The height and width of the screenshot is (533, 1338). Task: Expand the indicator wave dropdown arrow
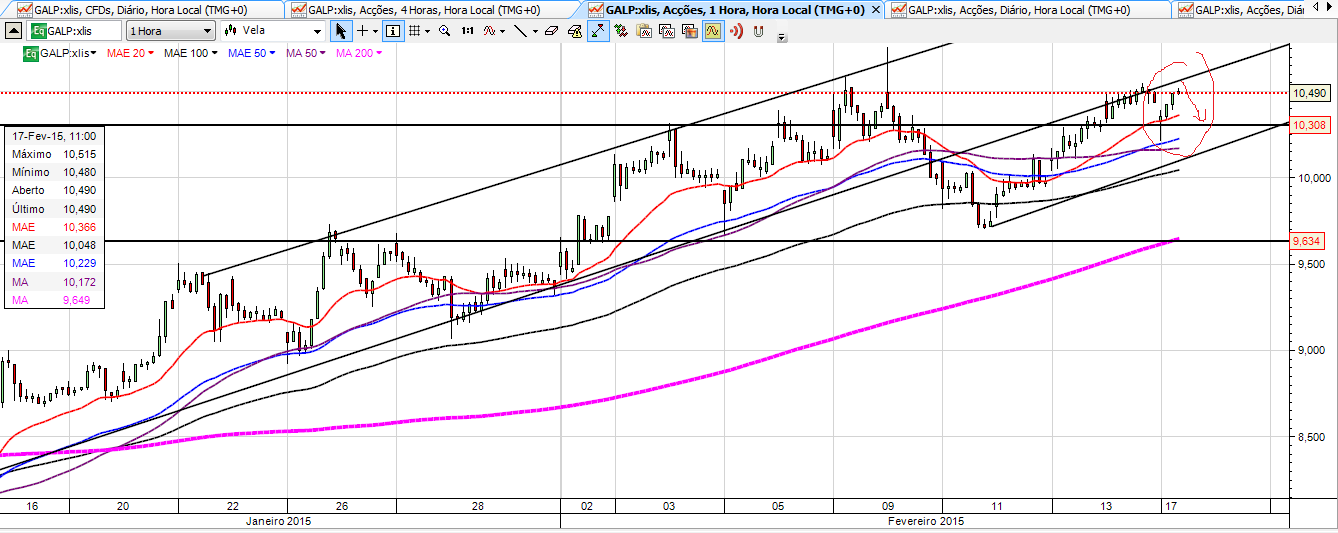[x=502, y=31]
